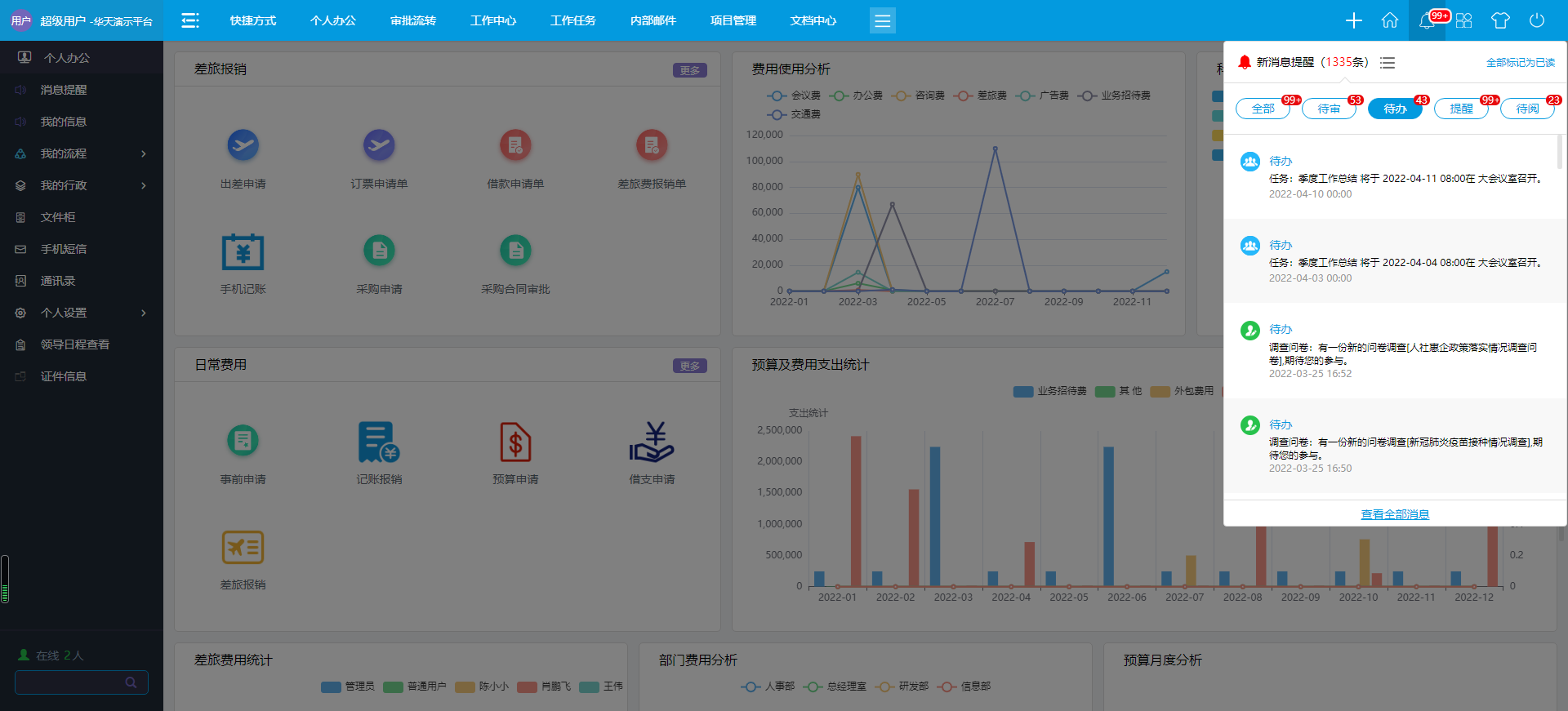Screen dimensions: 1568x711
Task: Expand 我的流程 in the sidebar
Action: coord(82,153)
